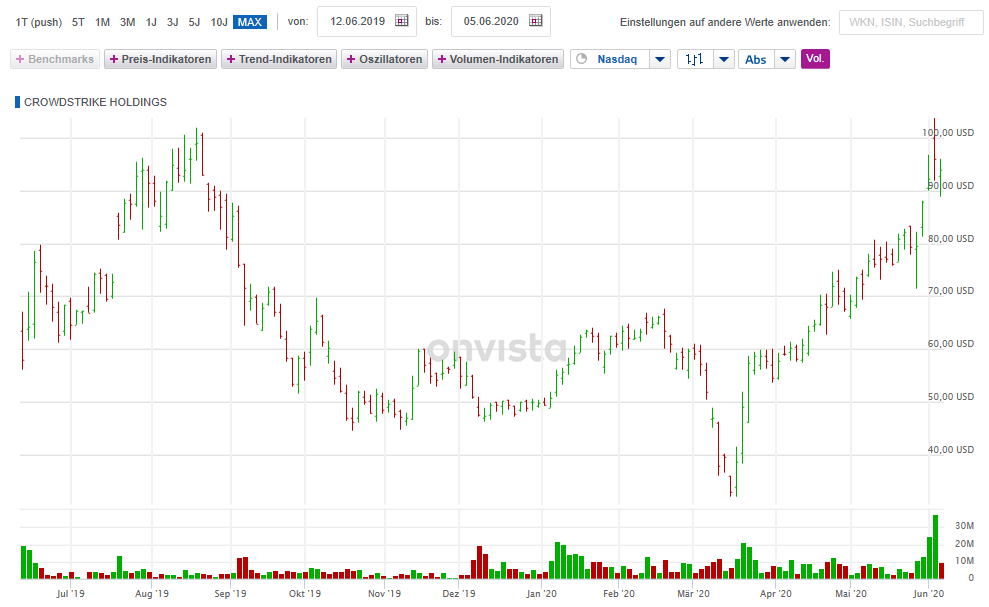
Task: Select the 1T (push) time range
Action: (38, 22)
